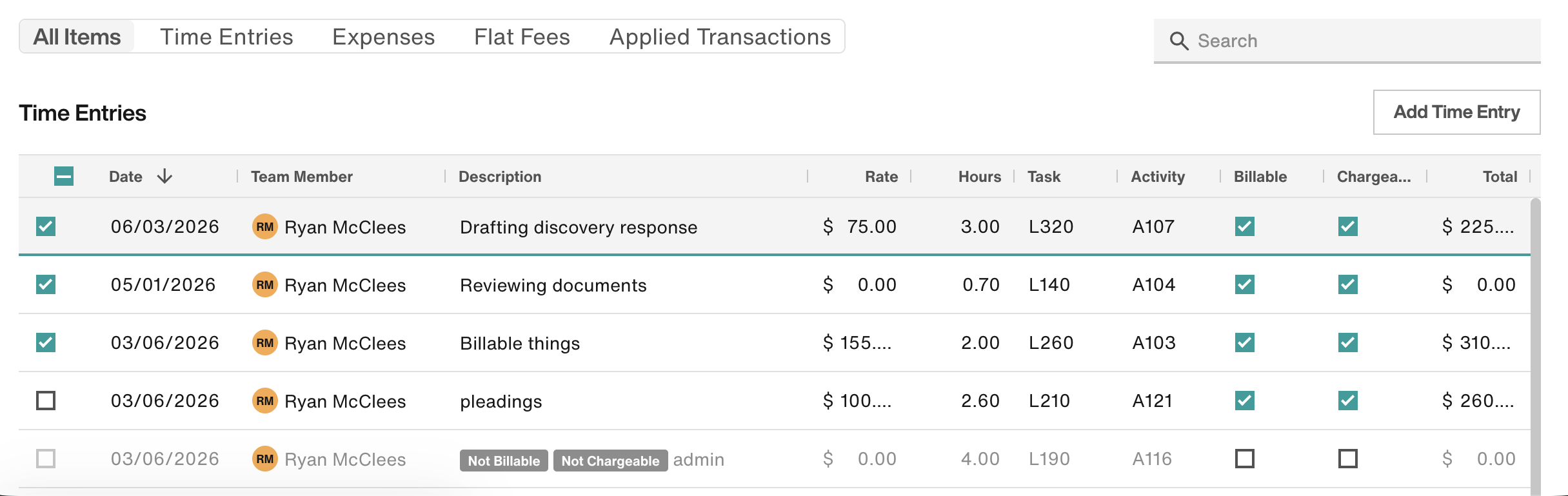The width and height of the screenshot is (1568, 496).
Task: Toggle Chargeable checkbox for pleadings row
Action: click(1348, 401)
